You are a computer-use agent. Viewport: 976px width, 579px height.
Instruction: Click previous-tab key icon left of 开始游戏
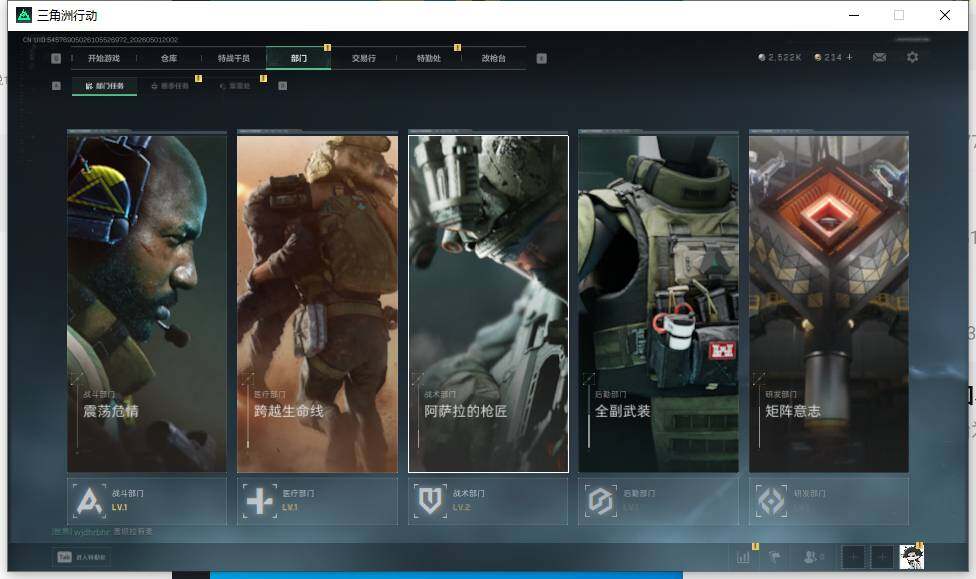(x=56, y=59)
